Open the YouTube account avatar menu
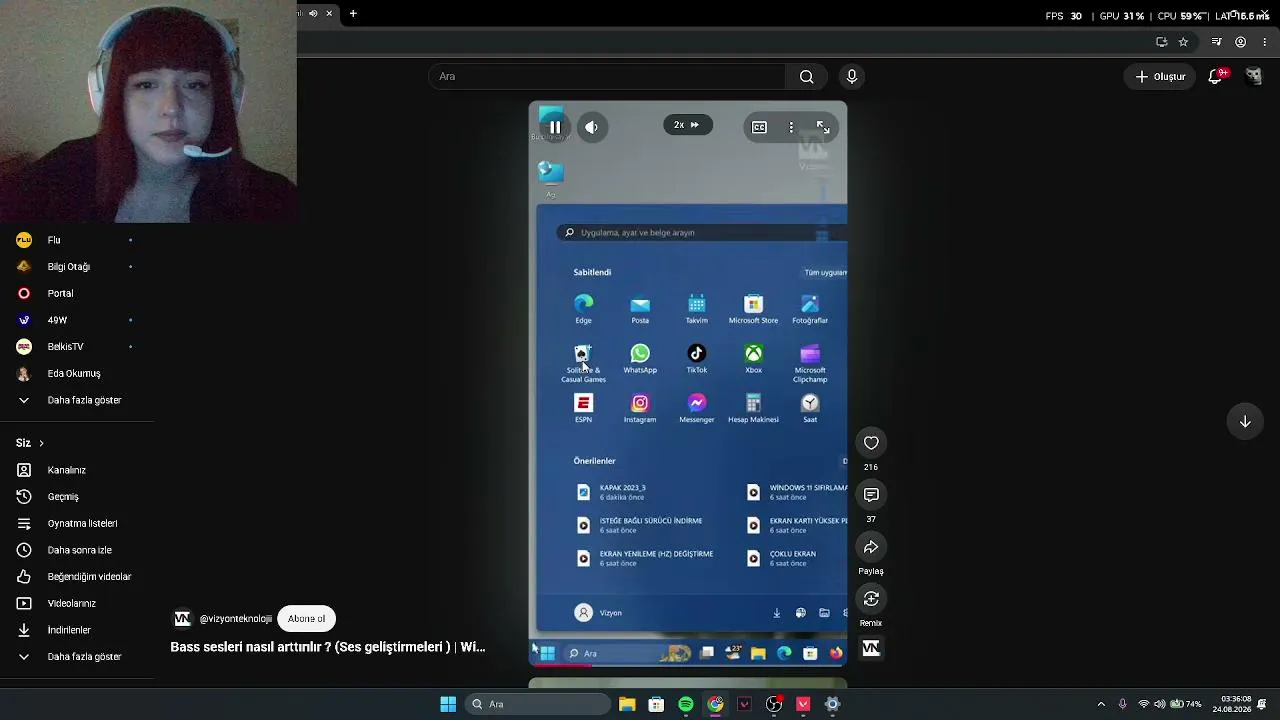Viewport: 1280px width, 720px height. pos(1254,77)
